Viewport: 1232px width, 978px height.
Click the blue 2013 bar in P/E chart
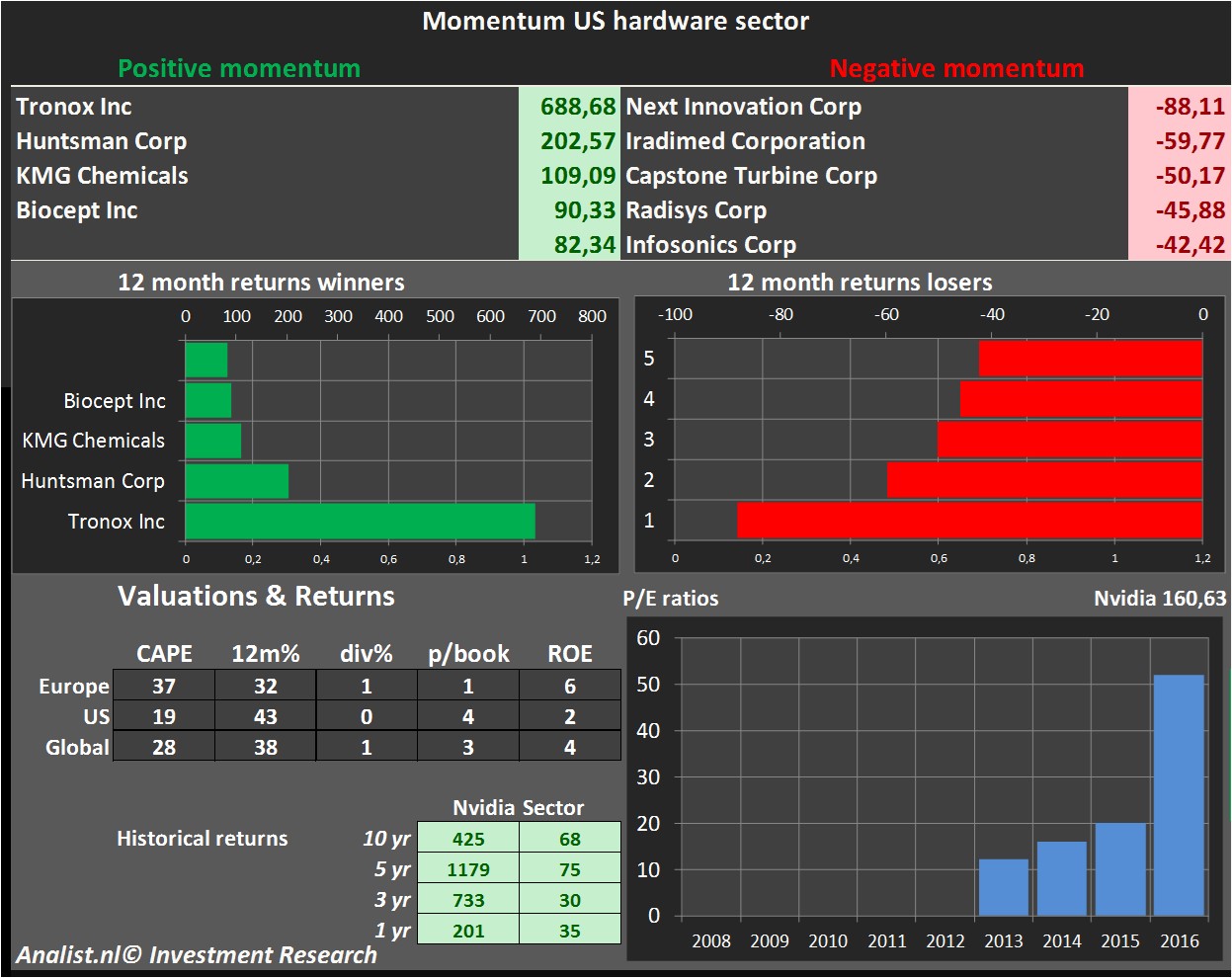point(1004,887)
